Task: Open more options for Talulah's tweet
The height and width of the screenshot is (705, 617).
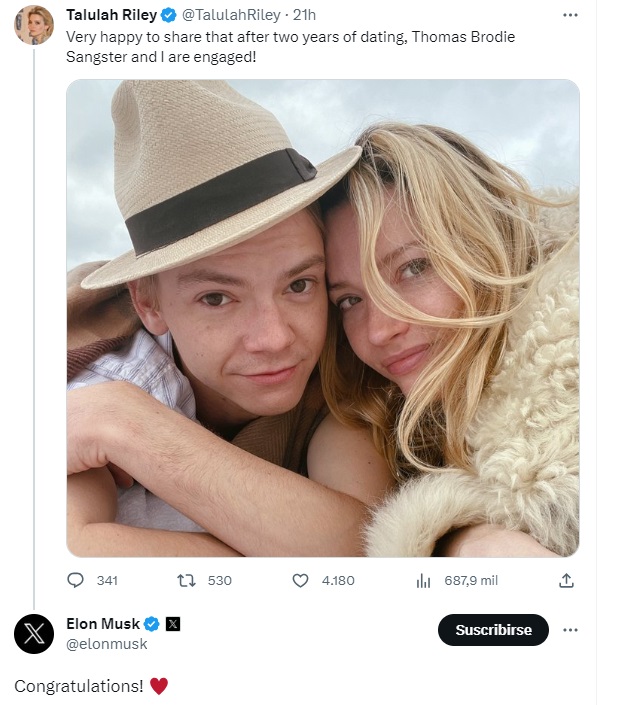Action: [x=570, y=15]
